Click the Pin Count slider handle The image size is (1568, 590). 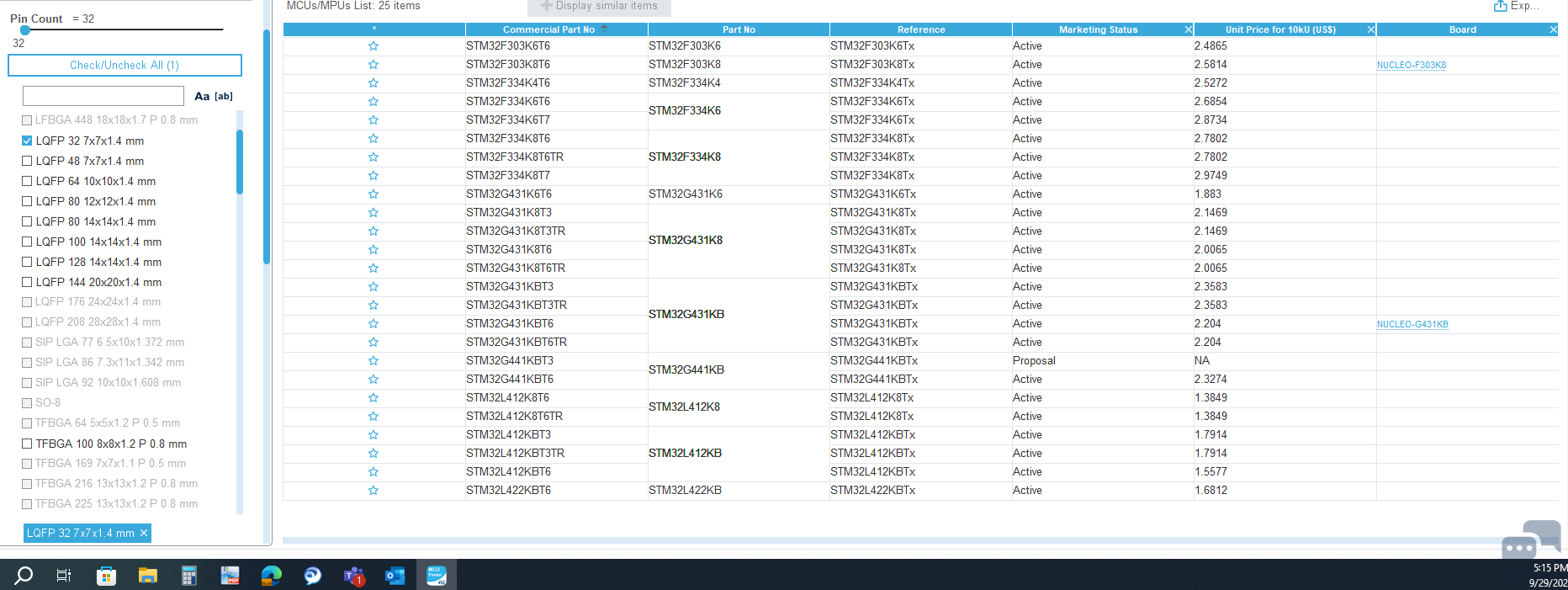25,29
